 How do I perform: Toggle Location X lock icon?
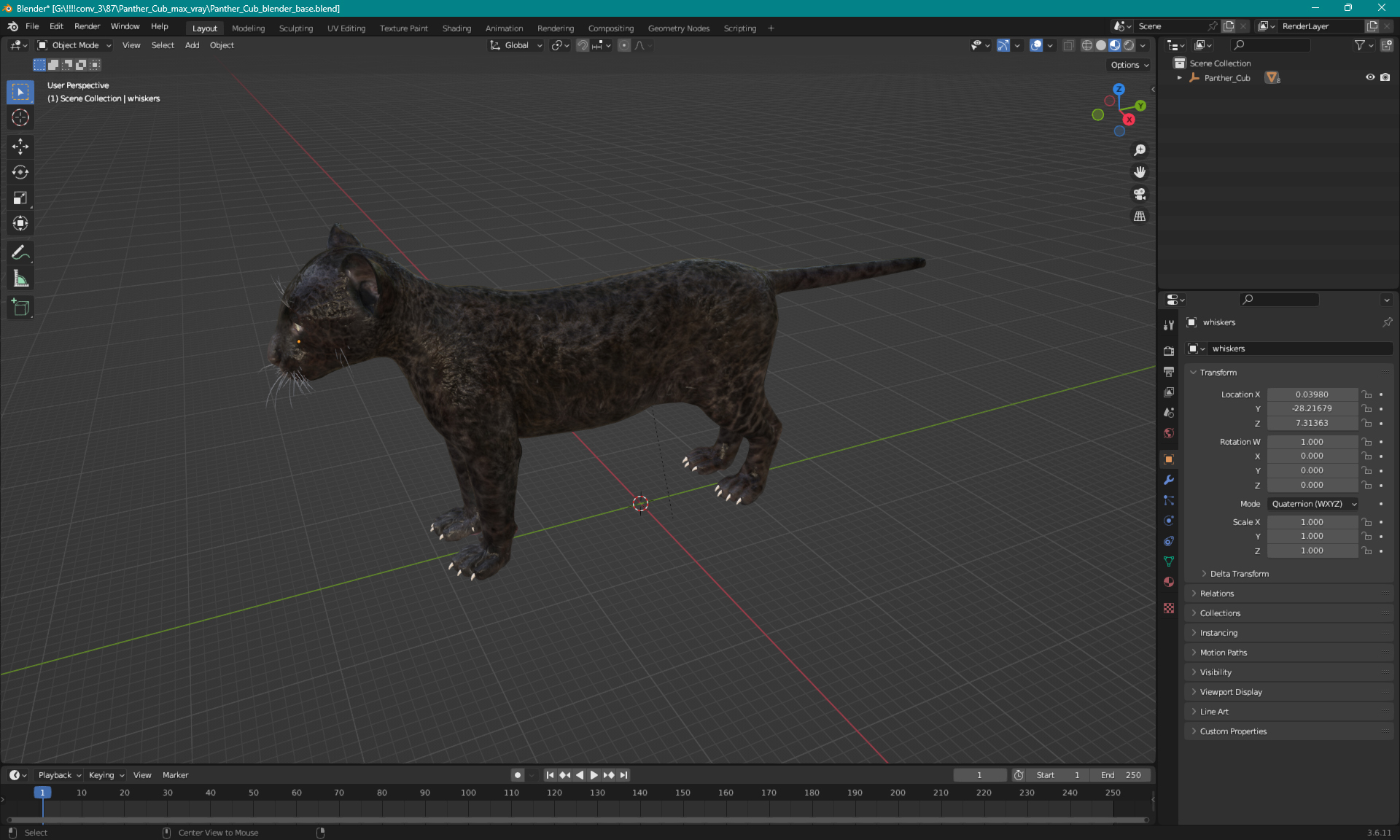point(1367,394)
